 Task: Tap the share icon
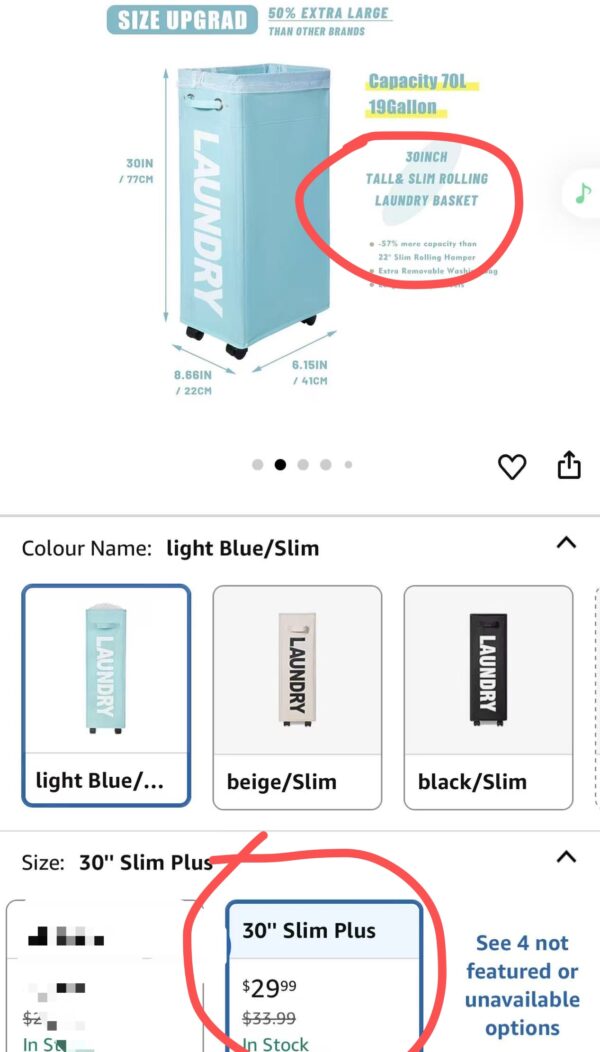pos(568,465)
